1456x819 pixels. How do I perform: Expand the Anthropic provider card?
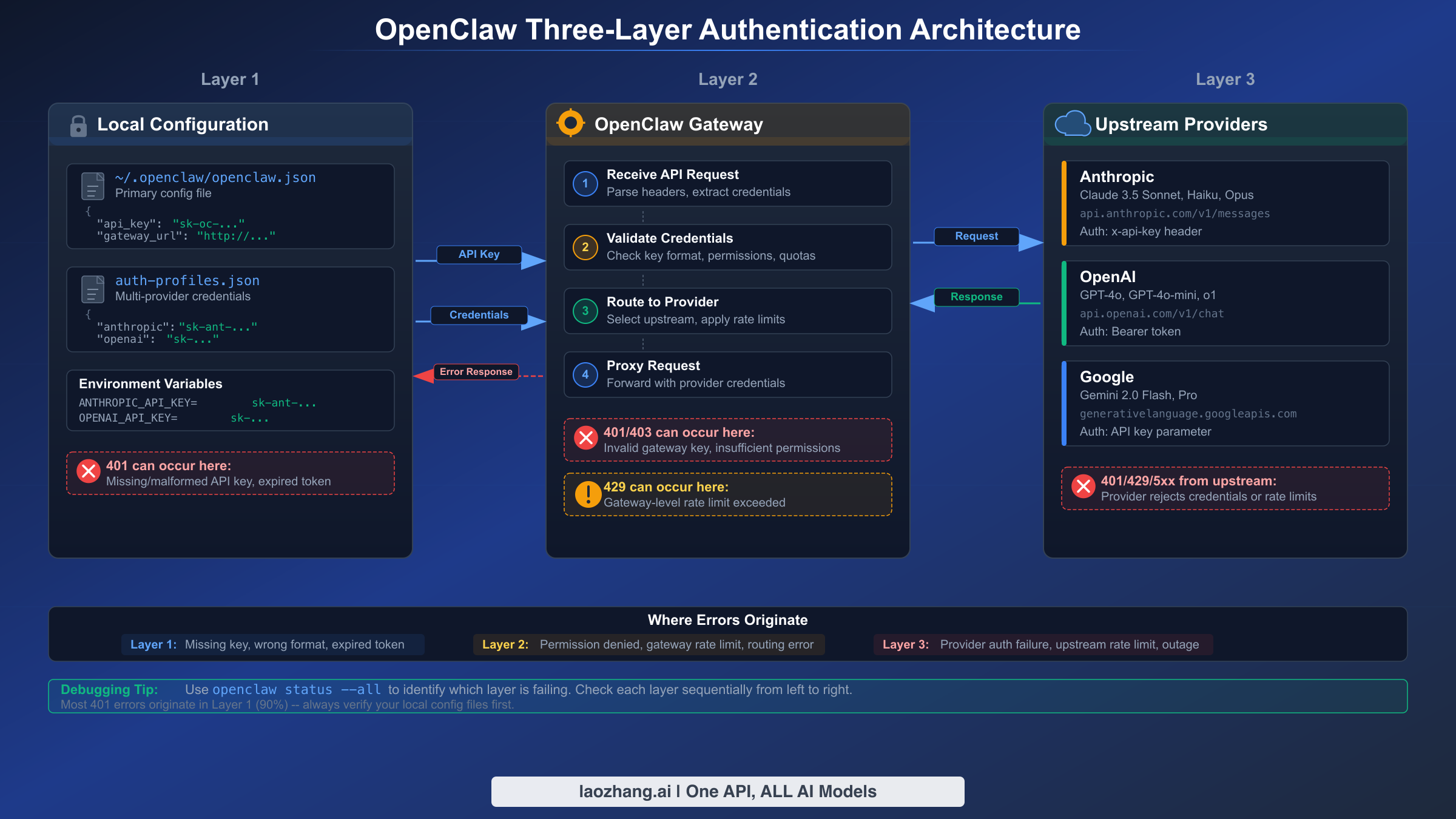(x=1225, y=203)
